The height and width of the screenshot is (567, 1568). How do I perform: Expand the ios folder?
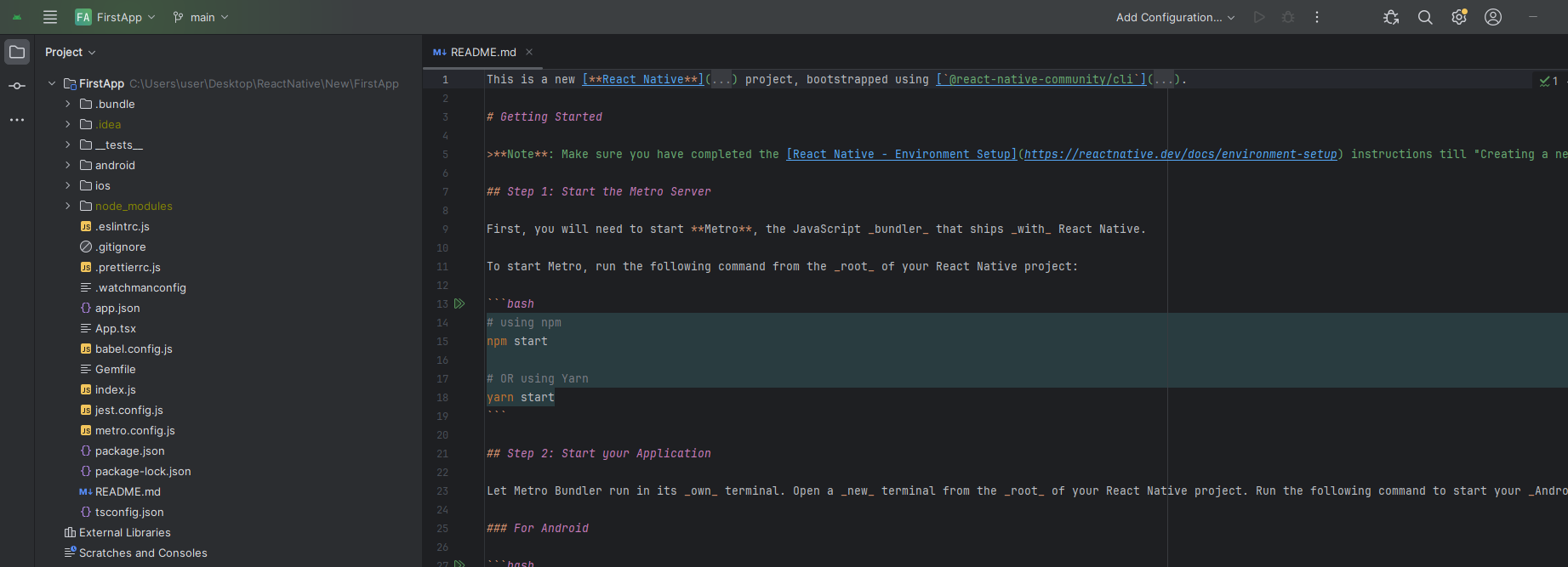point(68,185)
